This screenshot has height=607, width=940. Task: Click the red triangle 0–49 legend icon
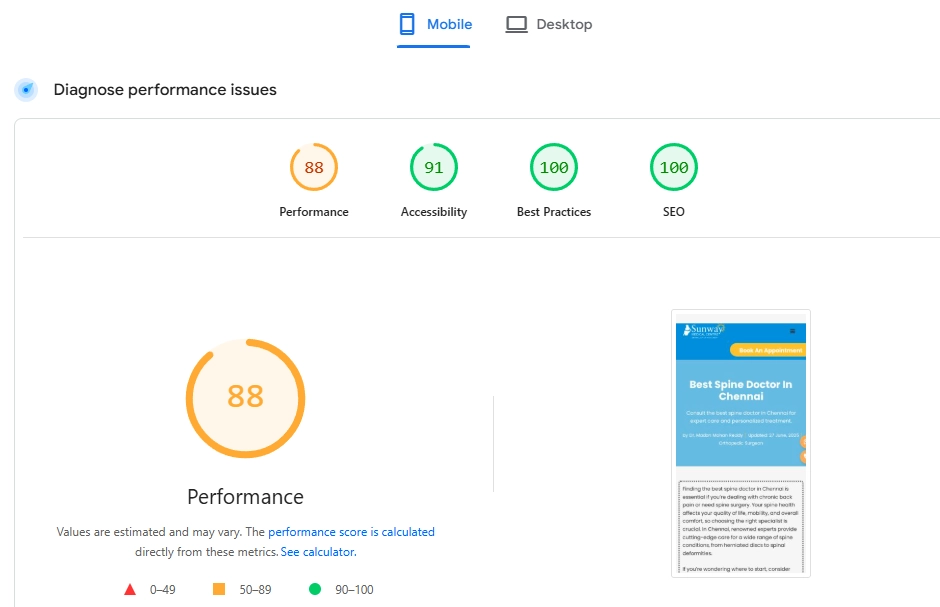130,590
